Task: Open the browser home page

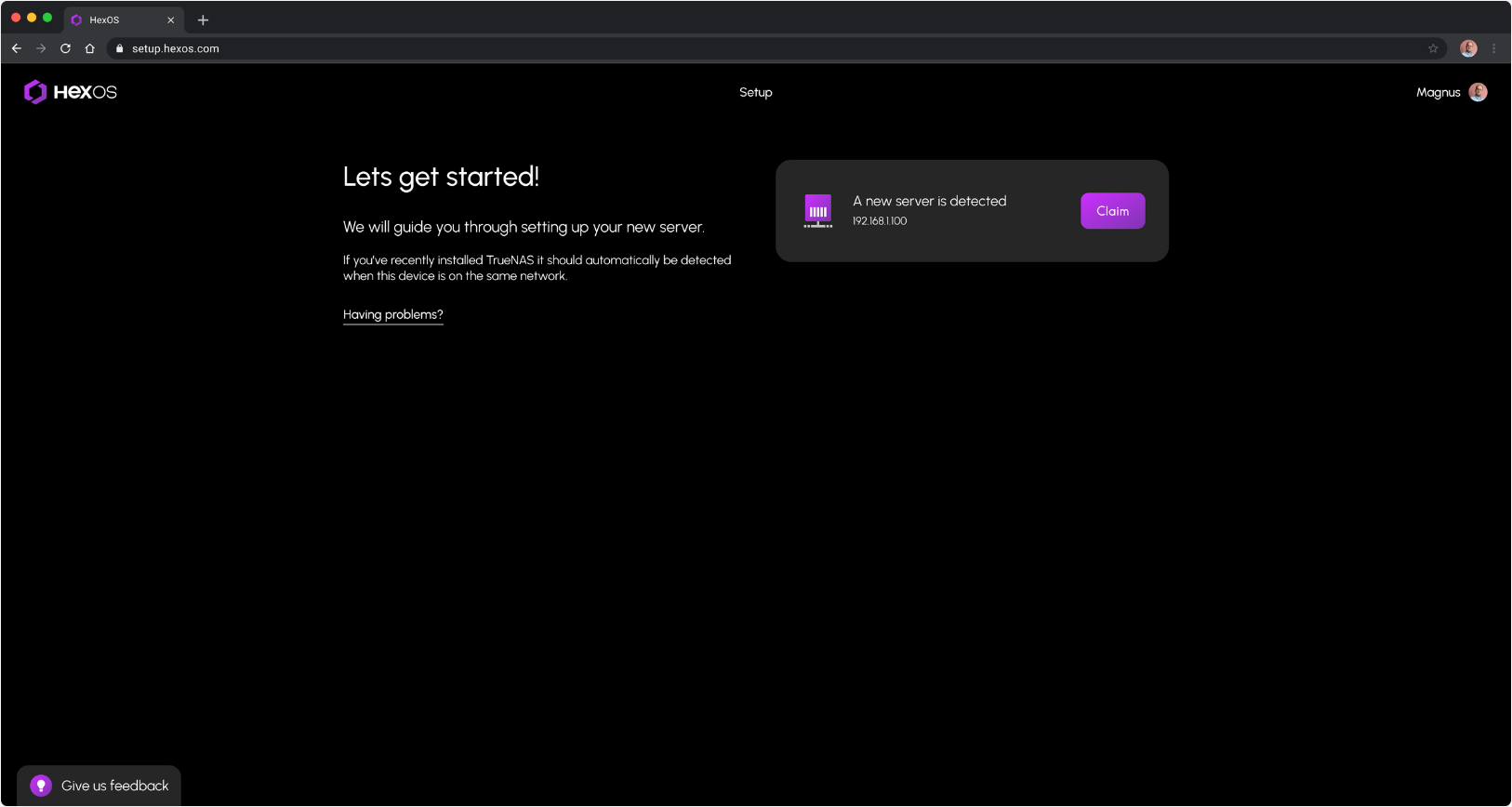Action: (90, 48)
